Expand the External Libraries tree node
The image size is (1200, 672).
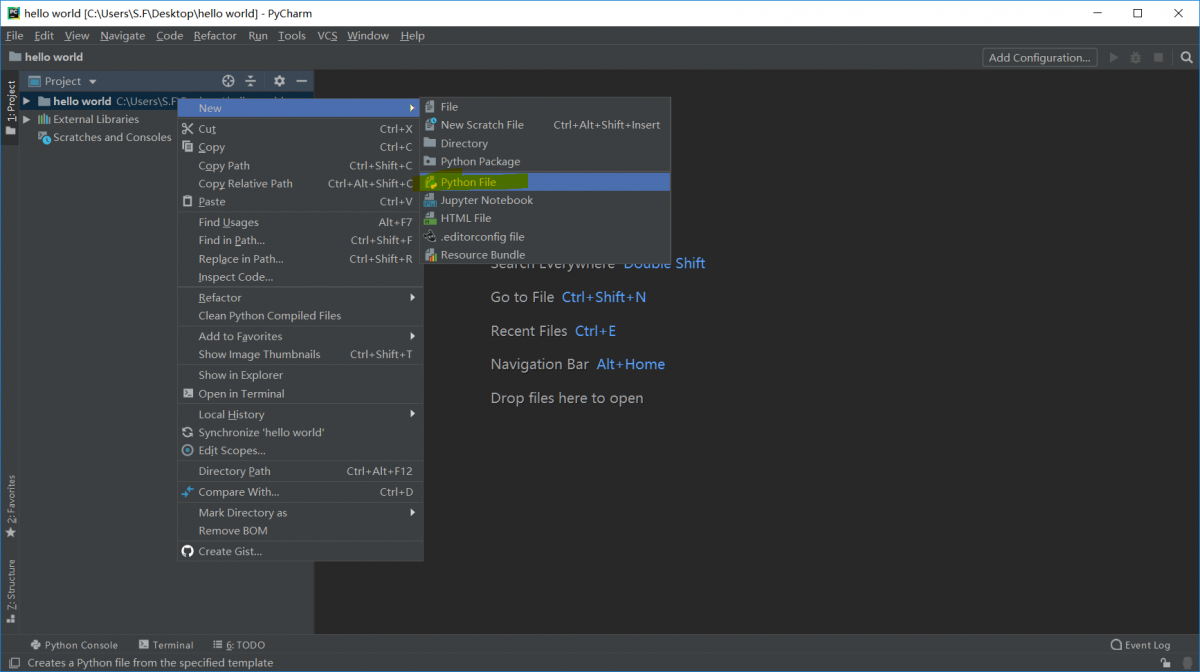click(27, 119)
